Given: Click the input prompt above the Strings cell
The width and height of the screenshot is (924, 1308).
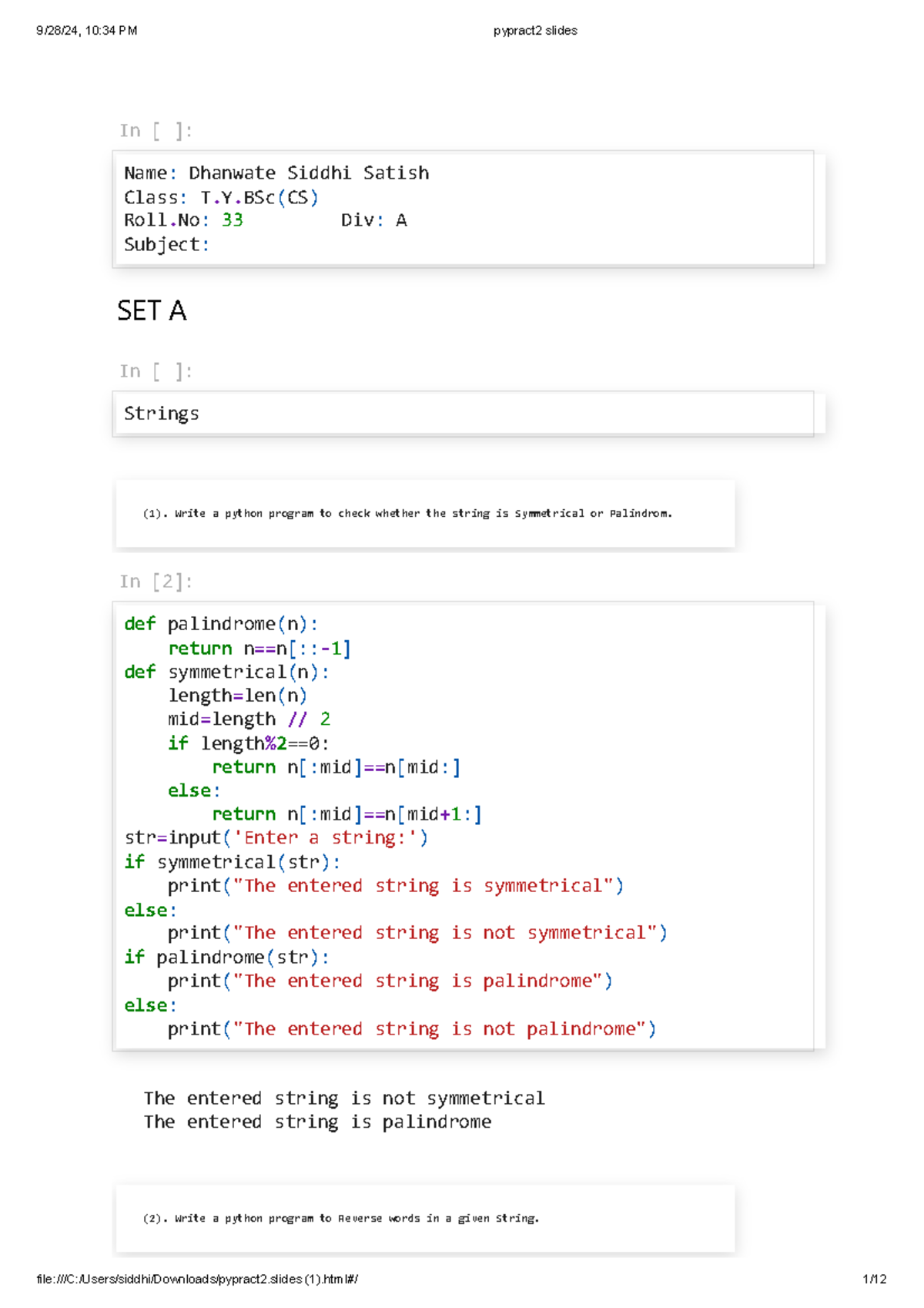Looking at the screenshot, I should 156,371.
